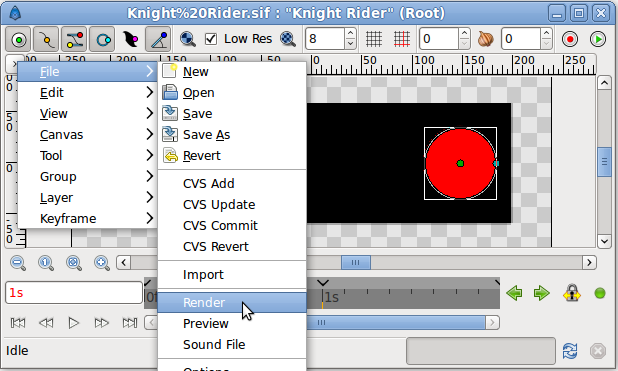Uncheck the Low Res checkbox
Image resolution: width=618 pixels, height=371 pixels.
click(211, 39)
